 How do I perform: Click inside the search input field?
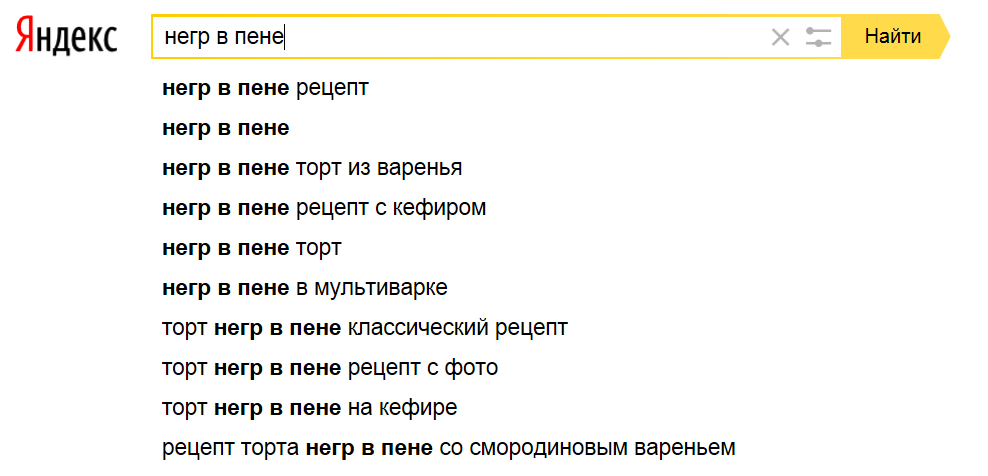[520, 38]
